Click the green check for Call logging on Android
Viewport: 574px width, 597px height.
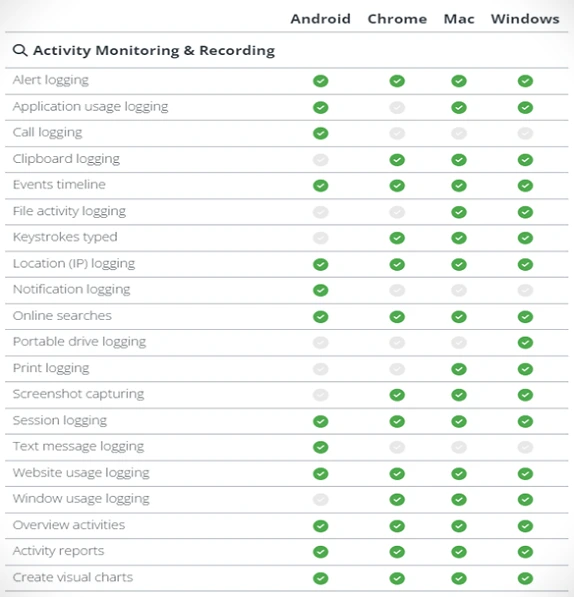coord(320,134)
